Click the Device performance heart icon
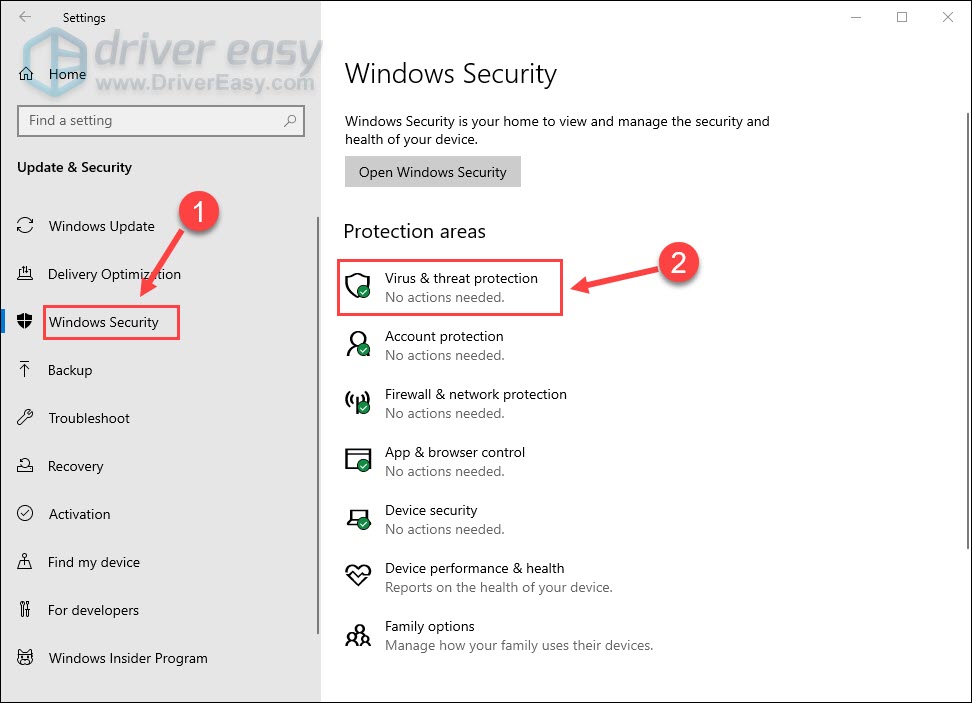This screenshot has height=703, width=972. click(358, 575)
